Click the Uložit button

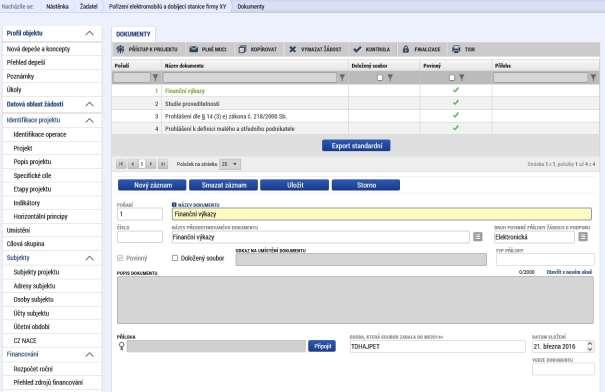pos(295,185)
